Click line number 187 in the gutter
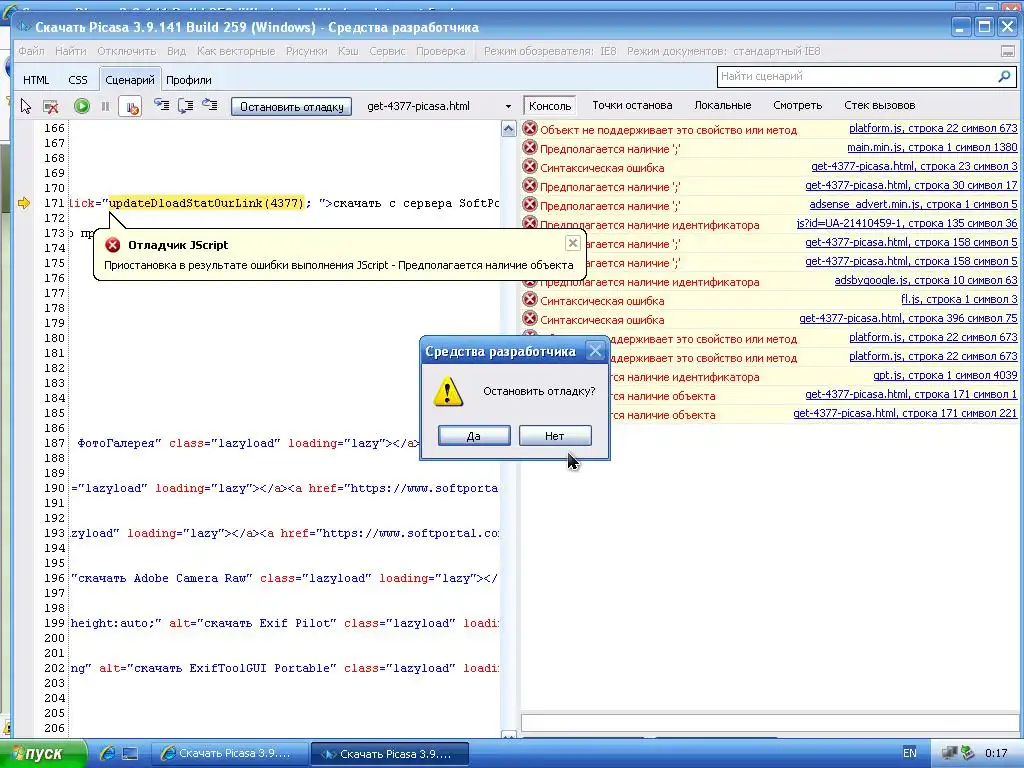The width and height of the screenshot is (1024, 768). [54, 443]
